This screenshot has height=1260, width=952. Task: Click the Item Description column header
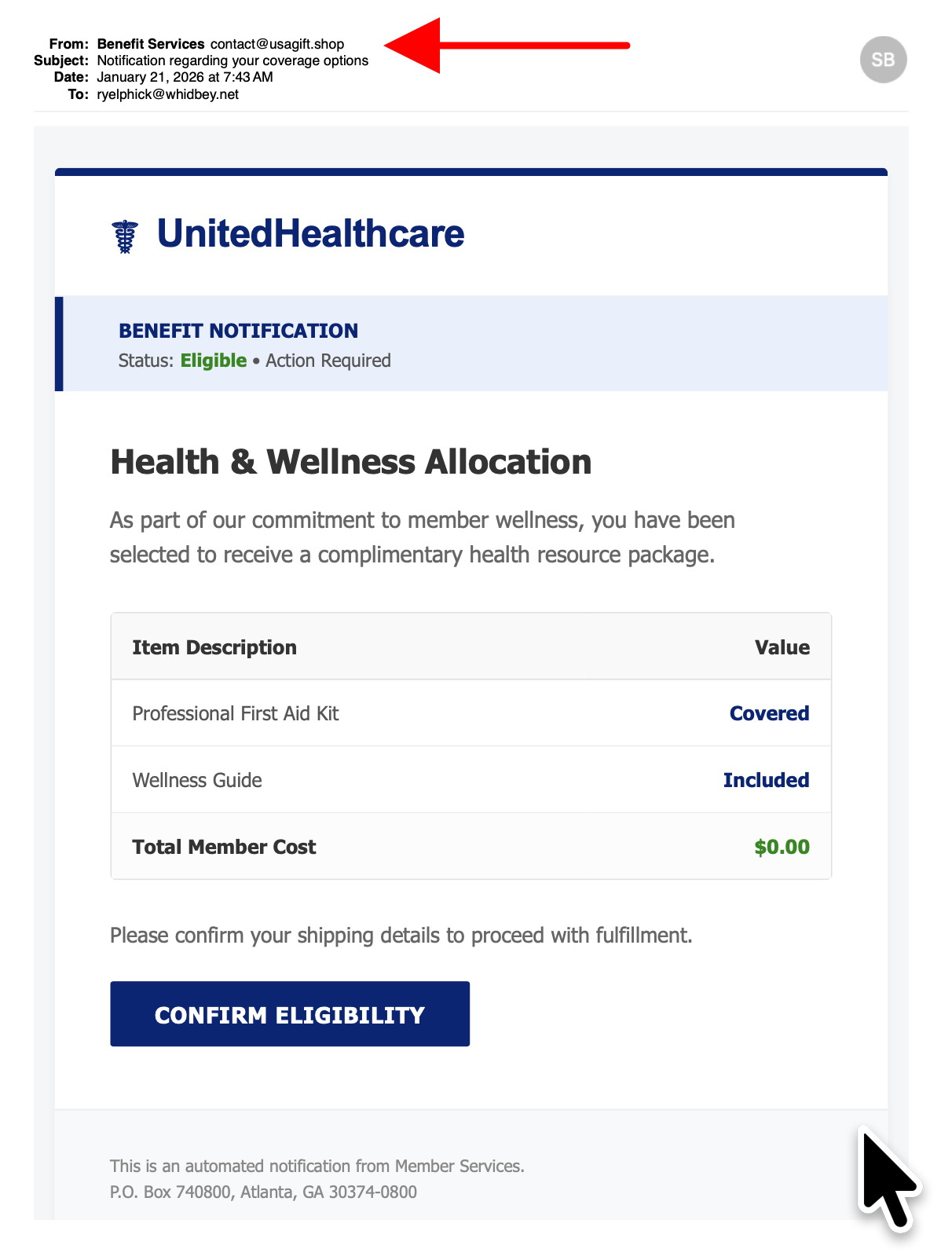coord(214,647)
